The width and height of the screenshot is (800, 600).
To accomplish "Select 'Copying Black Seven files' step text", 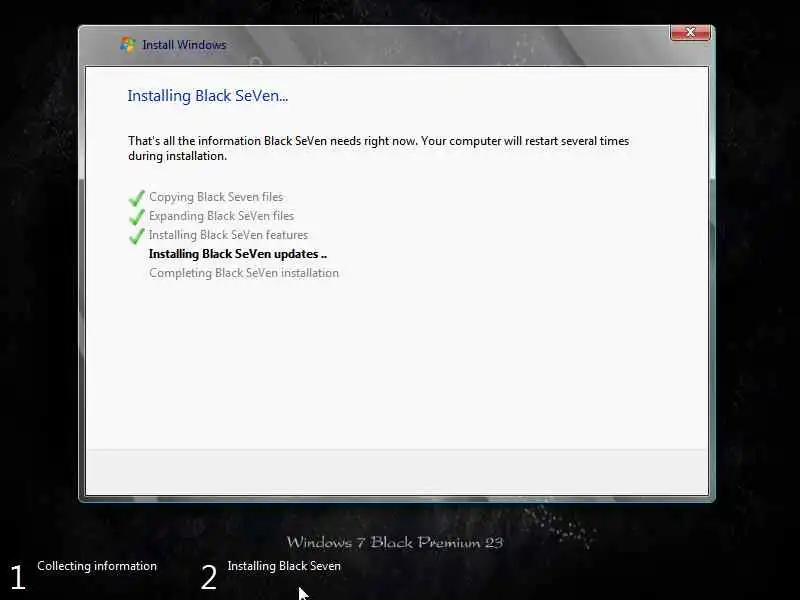I will 216,197.
